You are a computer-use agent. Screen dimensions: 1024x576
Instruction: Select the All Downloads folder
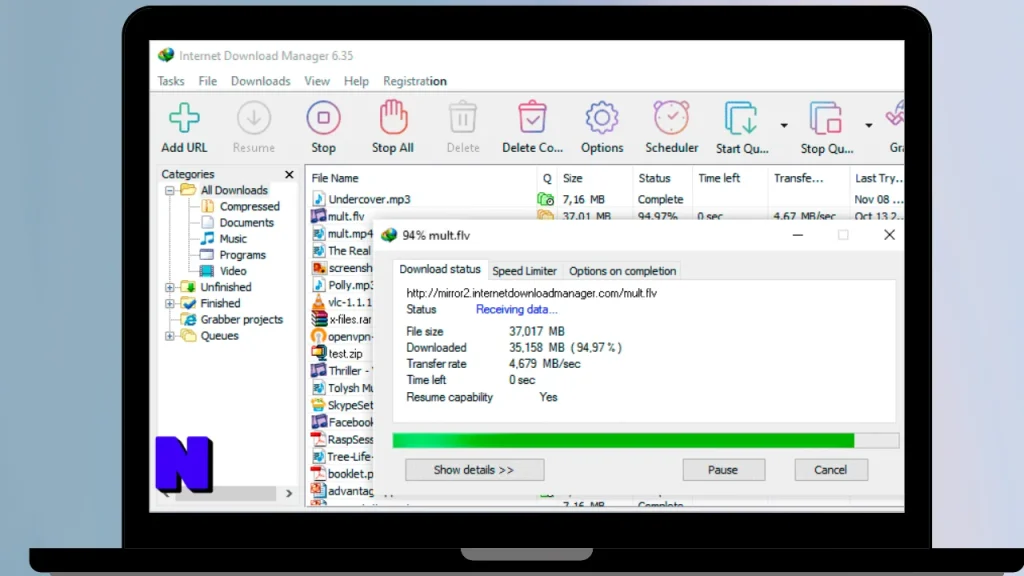pos(234,190)
